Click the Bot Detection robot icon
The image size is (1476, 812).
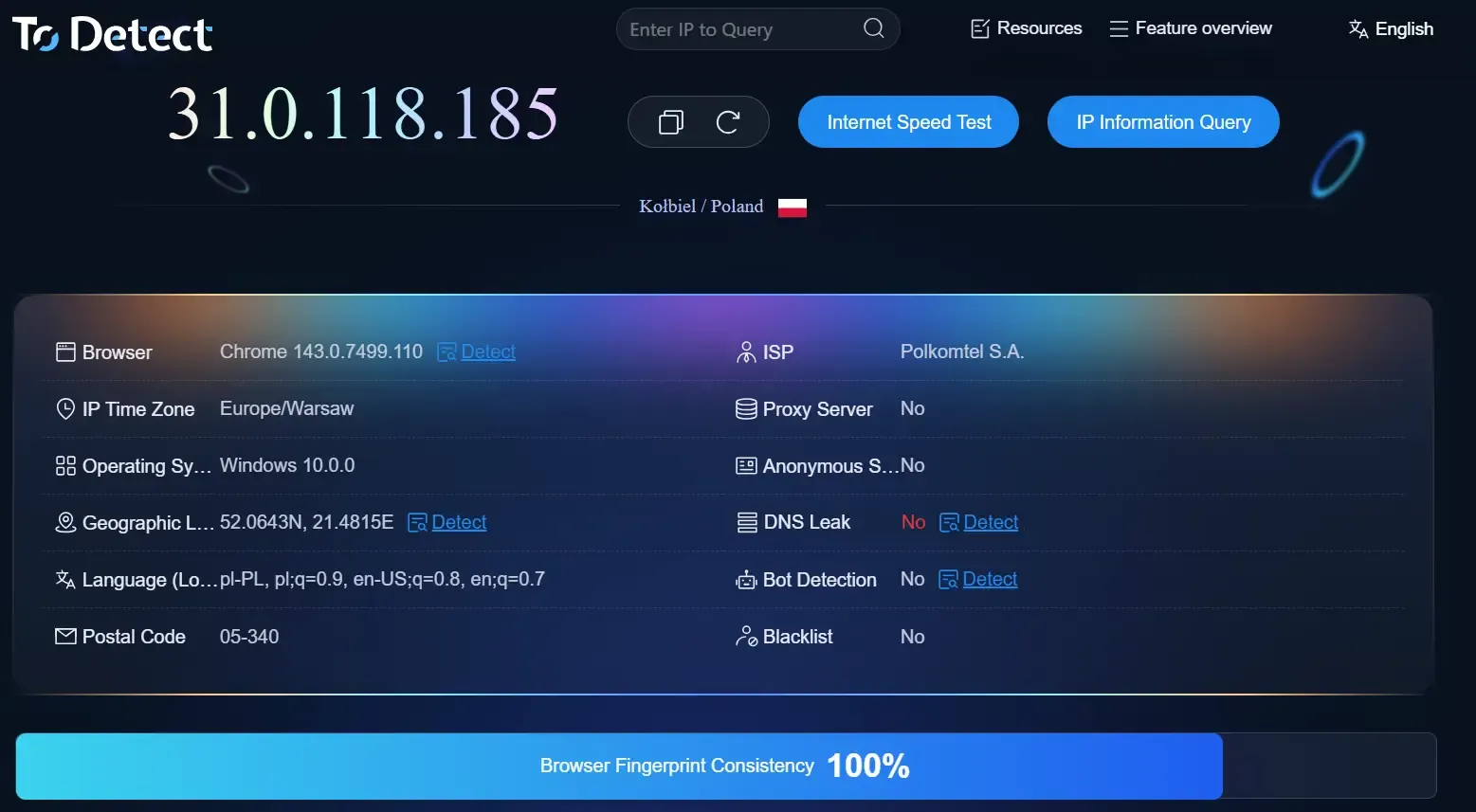click(x=746, y=580)
